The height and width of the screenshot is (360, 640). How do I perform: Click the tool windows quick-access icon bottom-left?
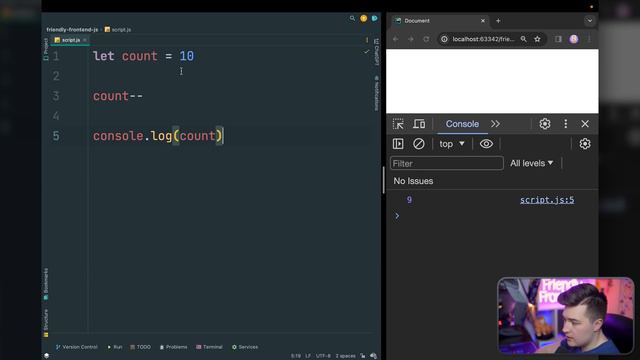47,356
